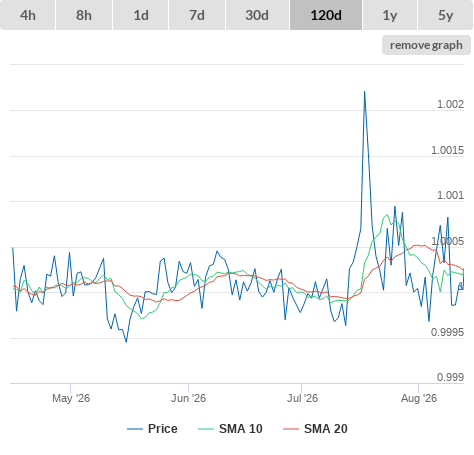Screen dimensions: 474x455
Task: Click the Jul '26 axis label
Action: pos(302,398)
